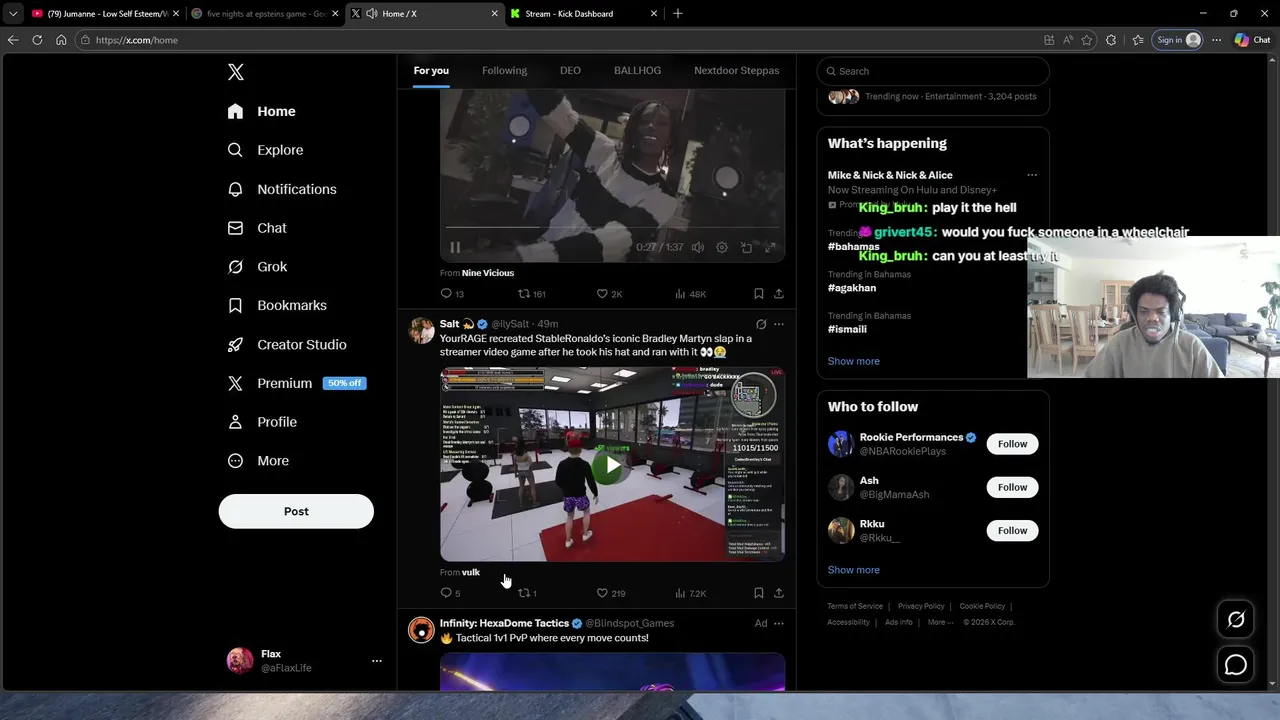This screenshot has width=1280, height=720.
Task: Expand the footer More menu
Action: 940,622
